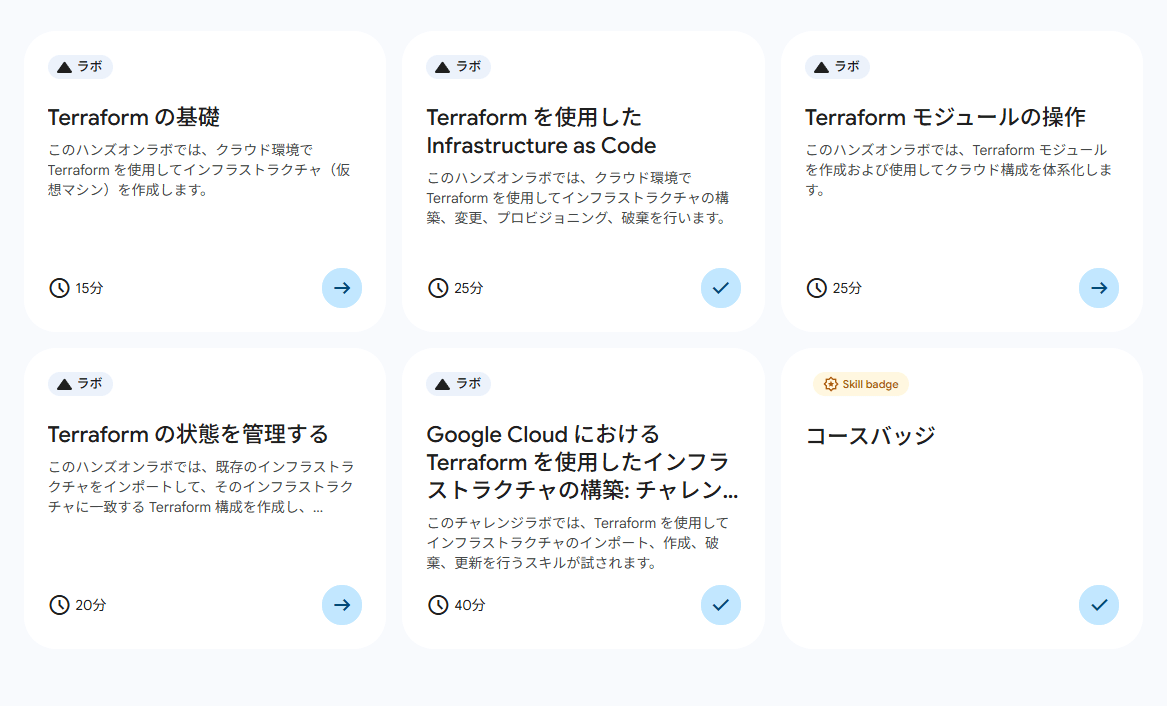Screen dimensions: 1167x706
Task: Click description starting このチャレンジラボでは
Action: coord(578,543)
